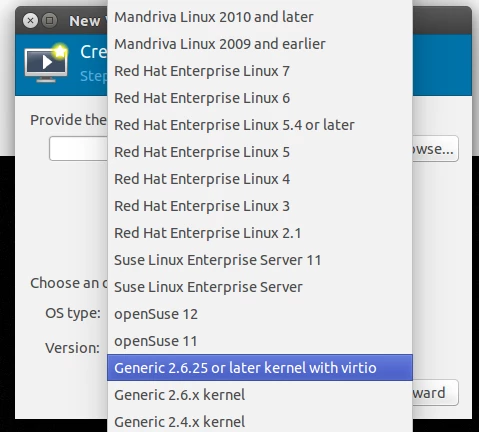Select Red Hat Enterprise Linux 7
Viewport: 479px width, 432px height.
260,71
